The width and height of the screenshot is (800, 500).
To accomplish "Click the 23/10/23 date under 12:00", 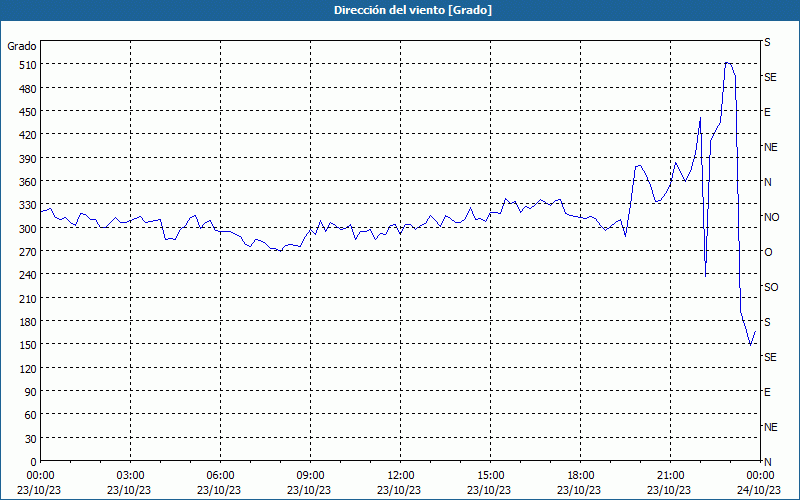I will tap(399, 490).
